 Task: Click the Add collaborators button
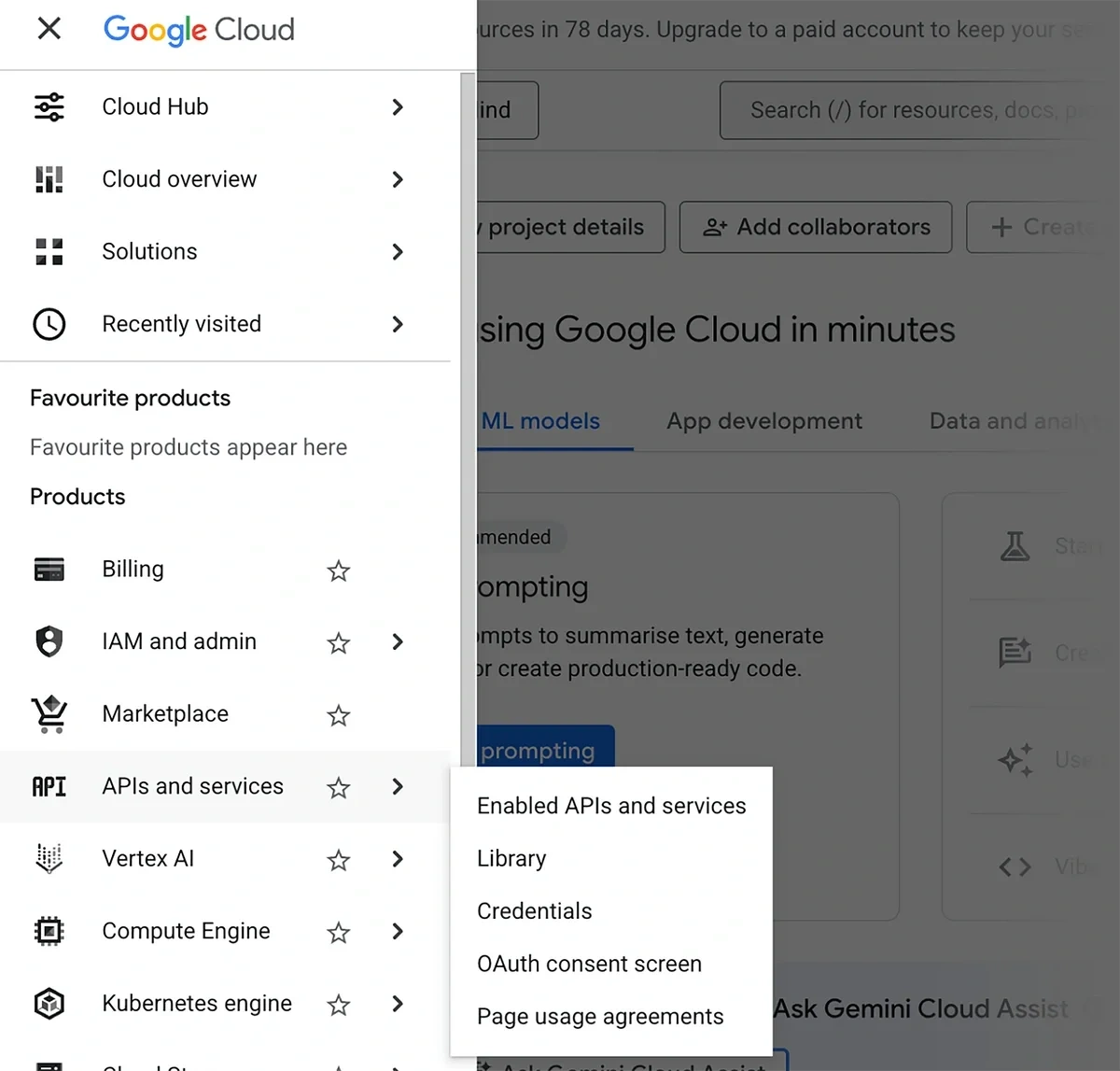coord(815,227)
